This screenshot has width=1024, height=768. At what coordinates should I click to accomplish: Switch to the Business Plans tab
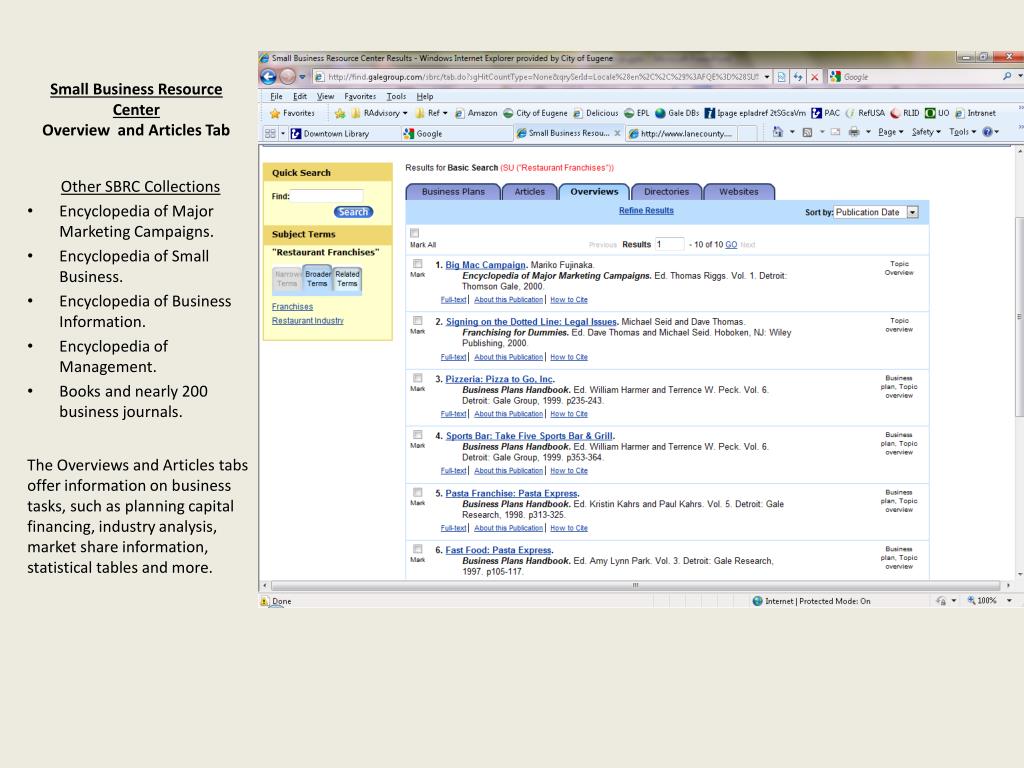[453, 191]
